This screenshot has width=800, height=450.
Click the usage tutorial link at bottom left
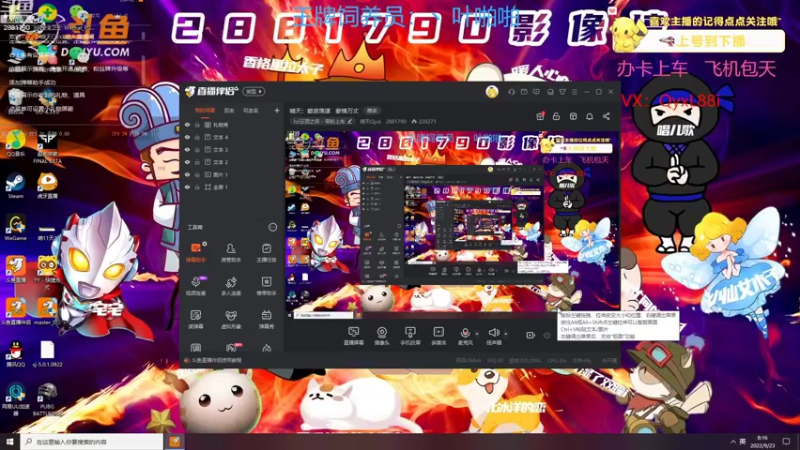(213, 360)
